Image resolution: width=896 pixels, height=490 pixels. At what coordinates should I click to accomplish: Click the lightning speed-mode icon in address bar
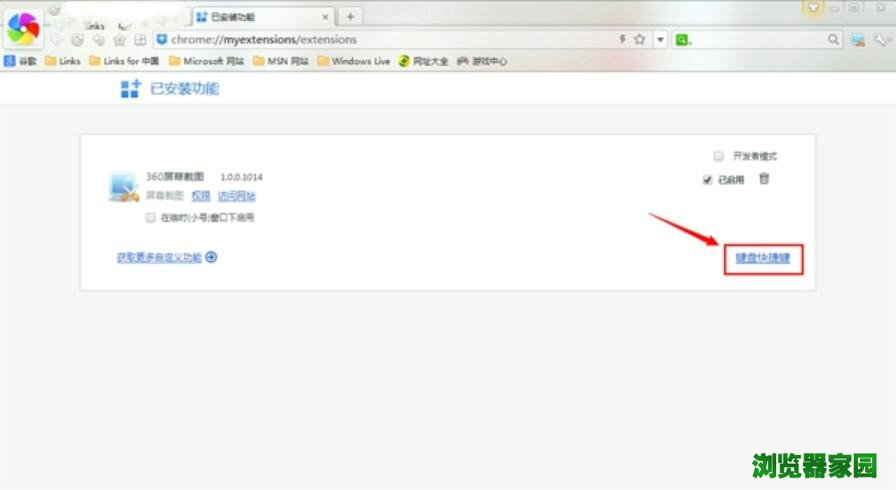pyautogui.click(x=623, y=39)
